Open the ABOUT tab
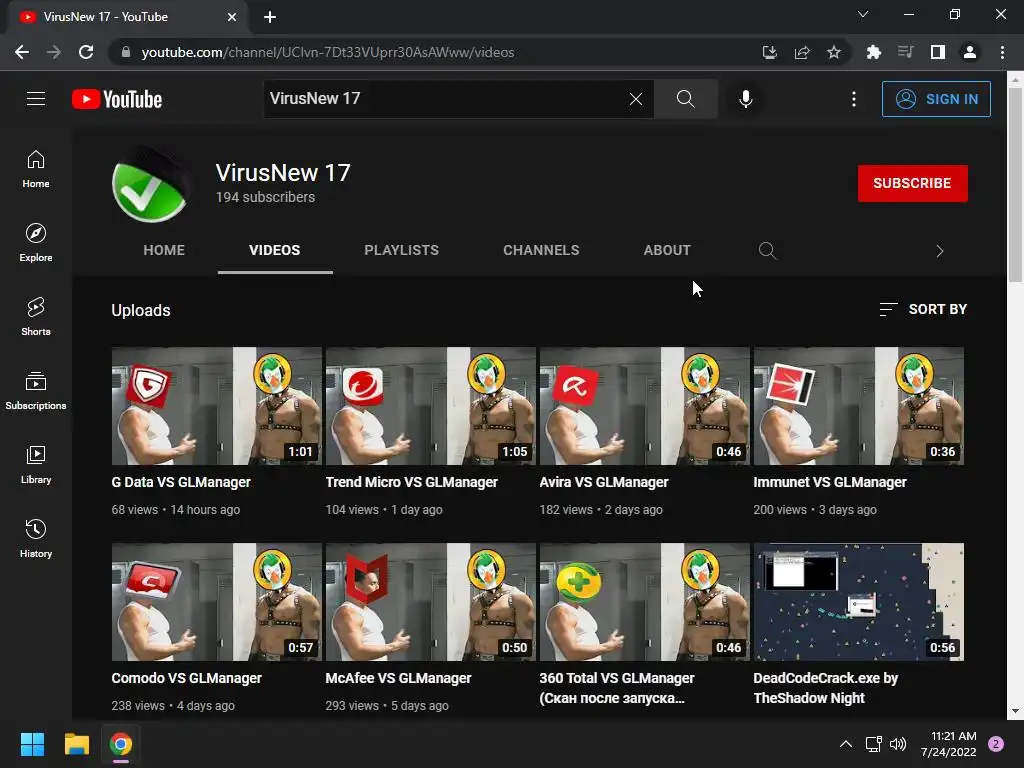 [x=667, y=250]
